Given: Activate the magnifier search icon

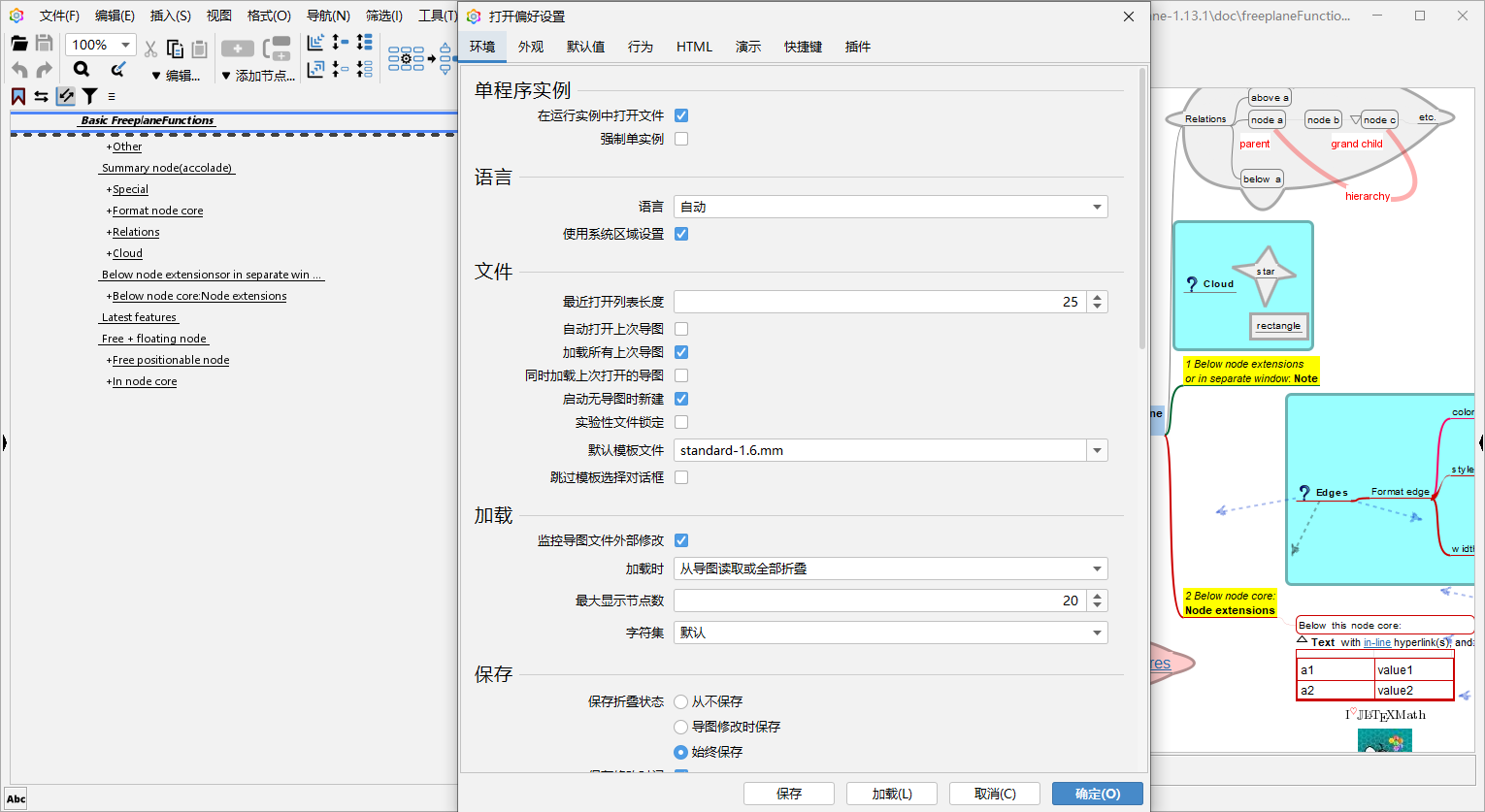Looking at the screenshot, I should [x=82, y=69].
